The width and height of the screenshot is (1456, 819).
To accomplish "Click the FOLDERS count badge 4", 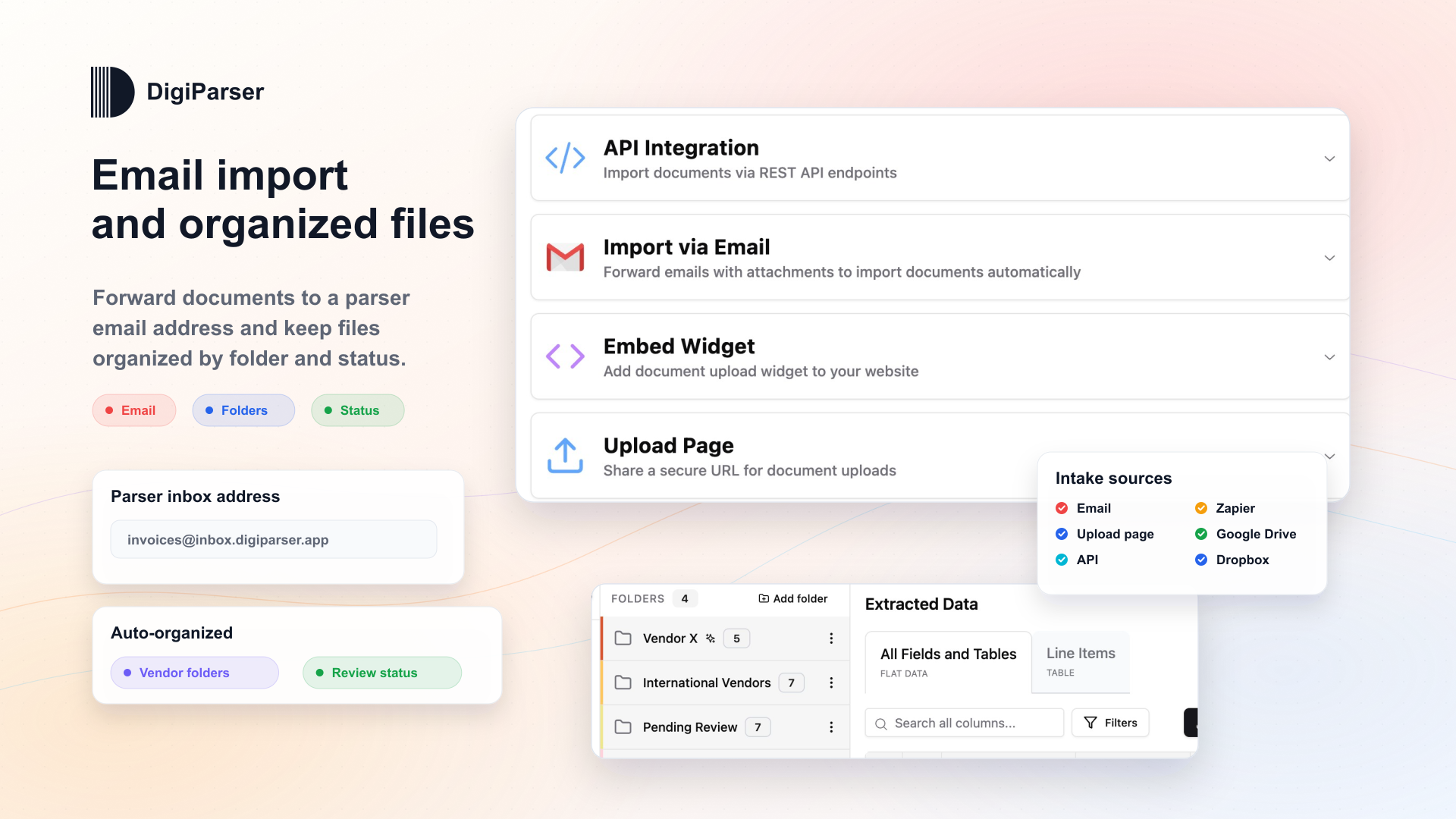I will pos(685,598).
